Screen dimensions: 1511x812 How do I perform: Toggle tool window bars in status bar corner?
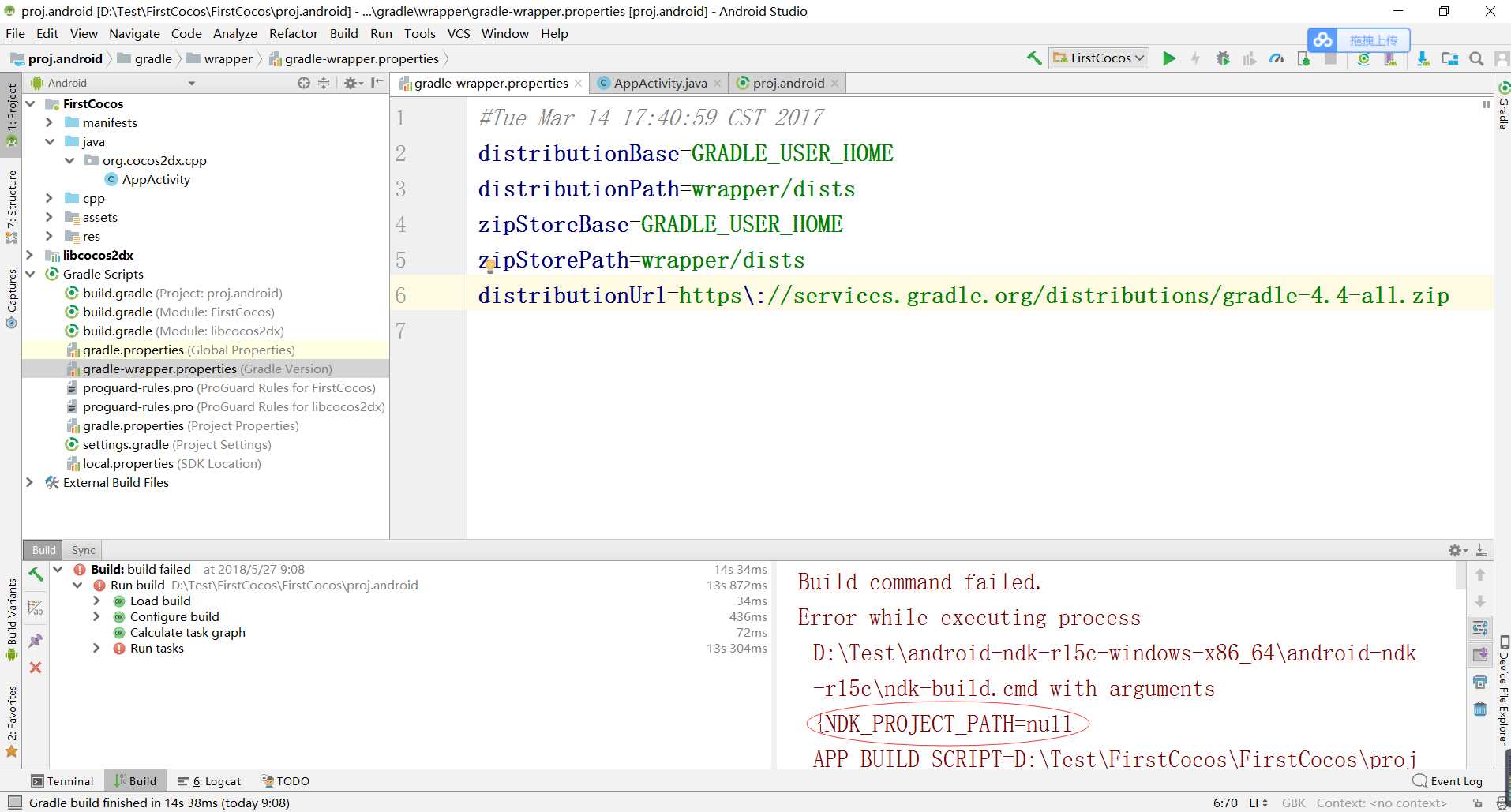pyautogui.click(x=13, y=803)
